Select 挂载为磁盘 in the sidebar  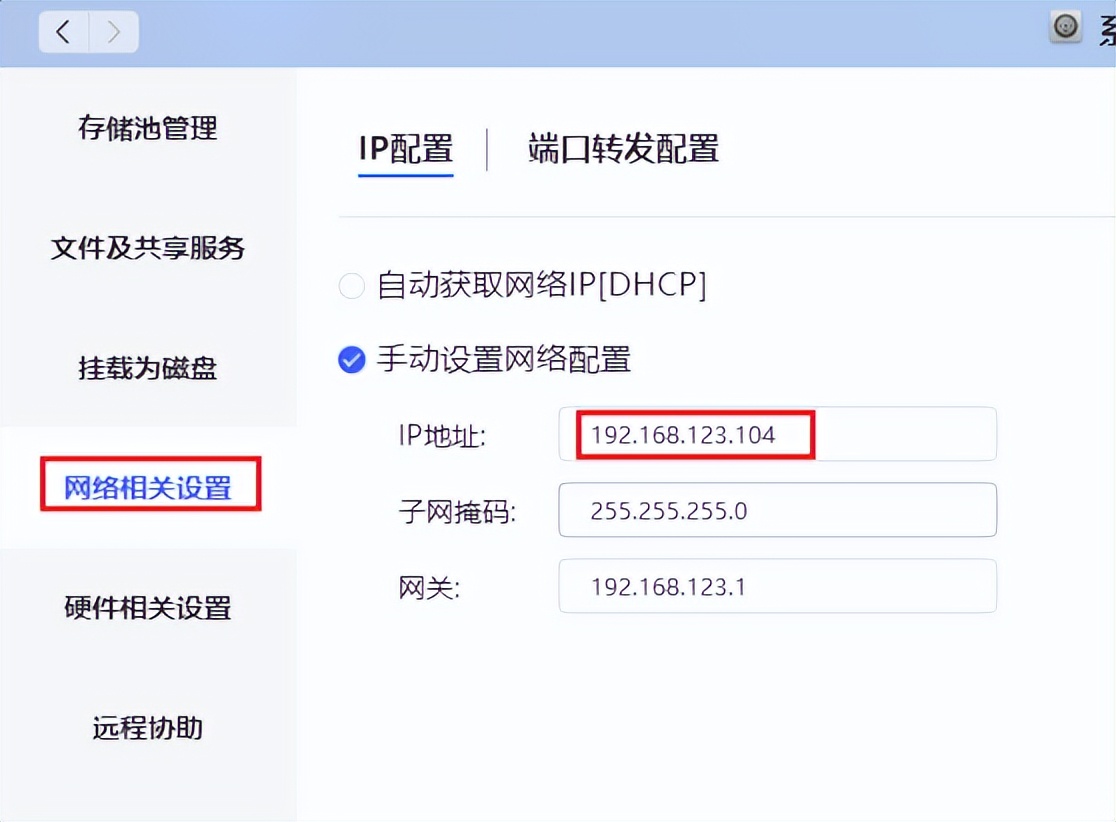click(148, 368)
